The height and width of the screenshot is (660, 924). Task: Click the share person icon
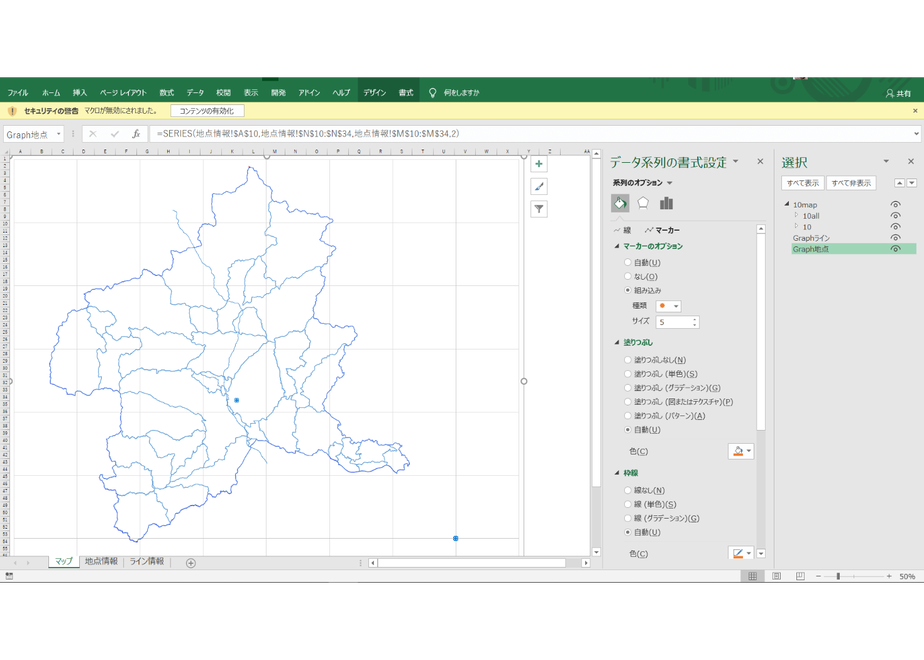(890, 93)
